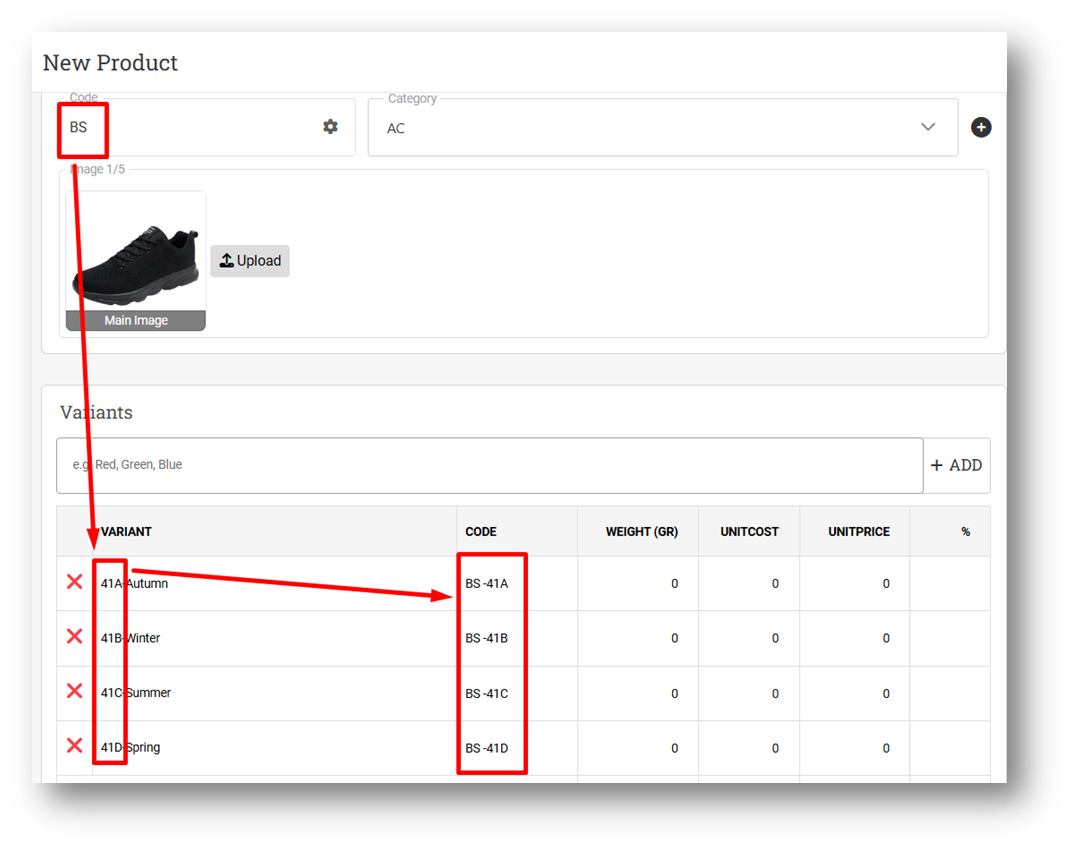
Task: Click the New Product heading
Action: tap(110, 62)
